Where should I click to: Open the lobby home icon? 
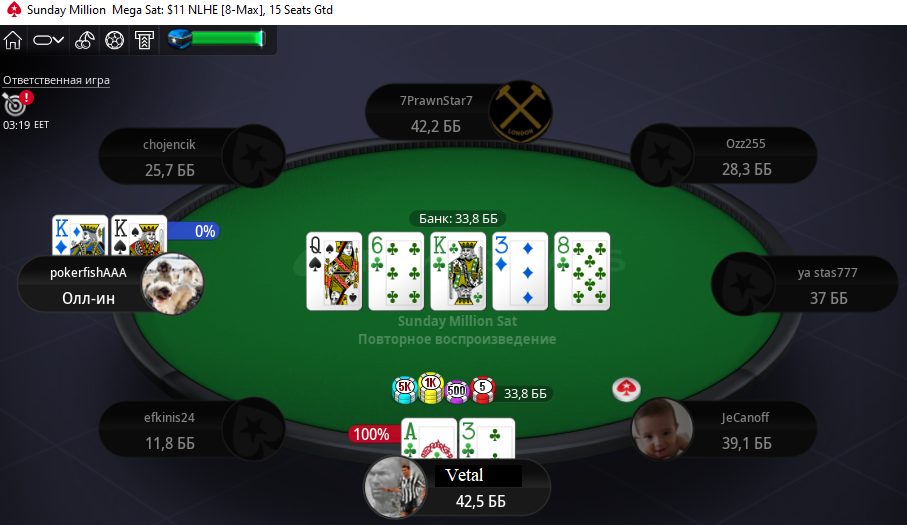coord(13,40)
